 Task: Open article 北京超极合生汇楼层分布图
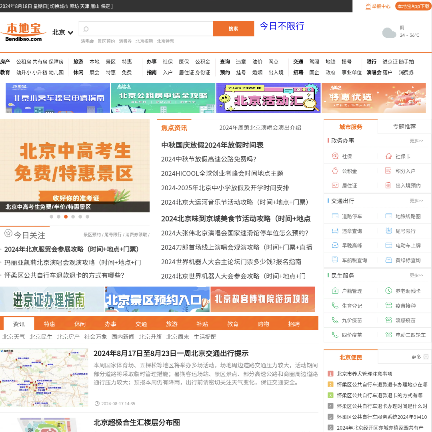[137, 423]
